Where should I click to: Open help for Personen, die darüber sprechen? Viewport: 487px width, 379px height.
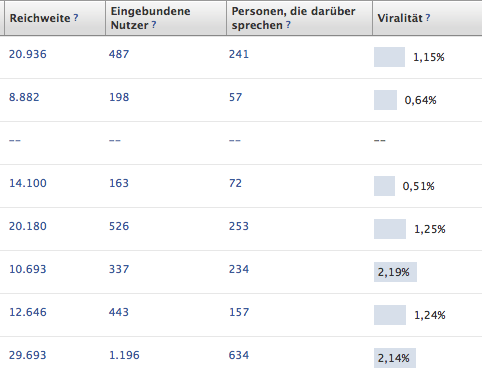(288, 25)
